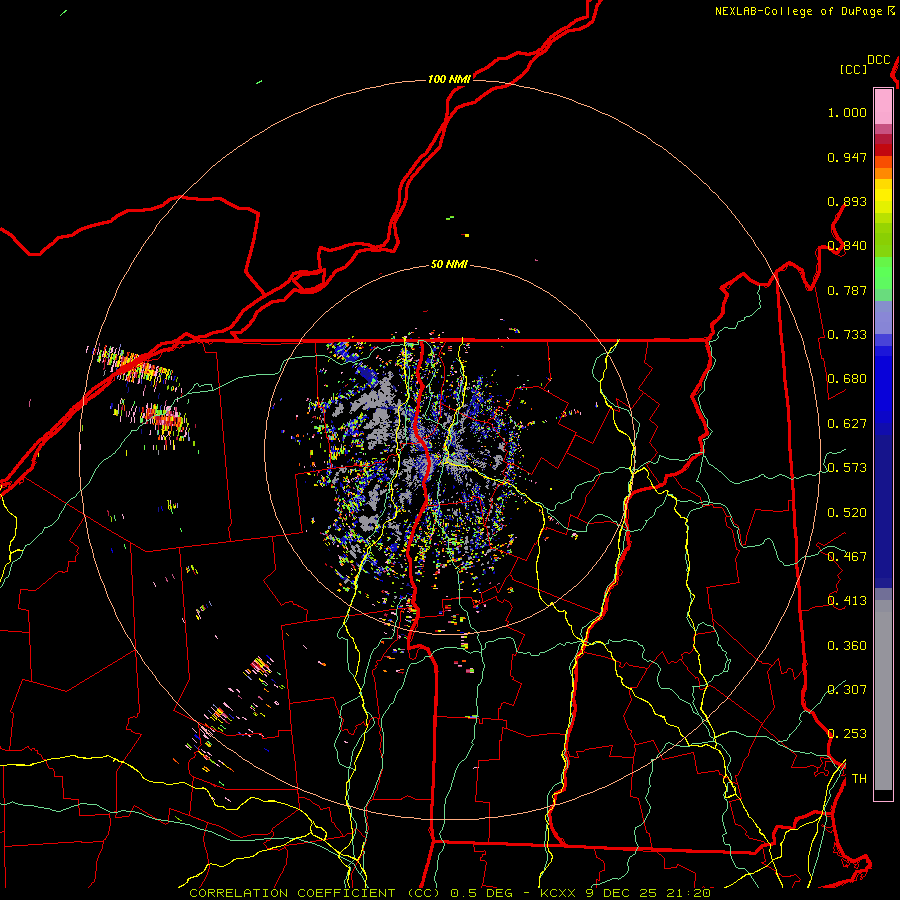Click the 50 NMI range ring label
The width and height of the screenshot is (900, 900).
(x=449, y=264)
